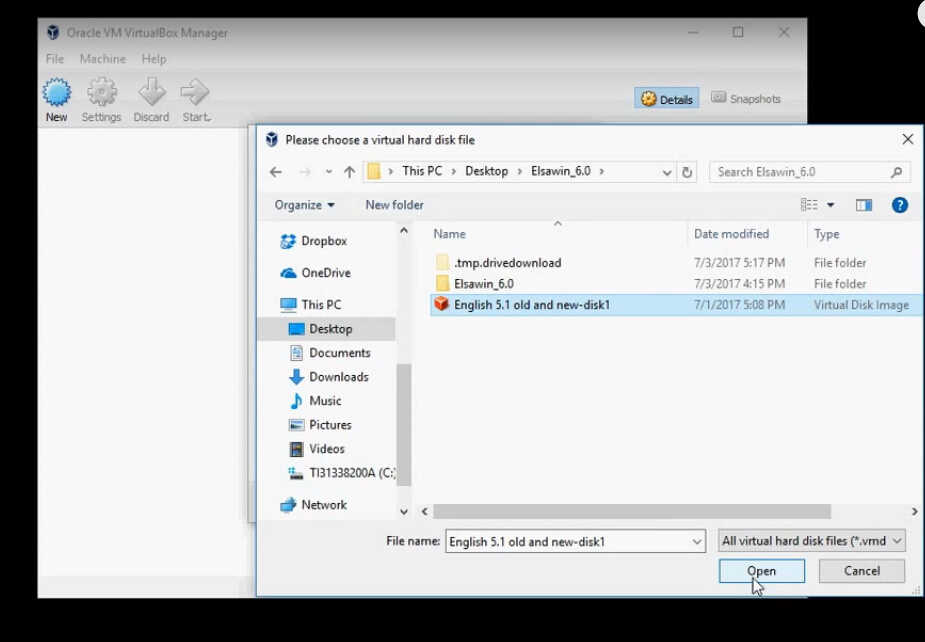
Task: Open recent locations dropdown arrow
Action: point(329,172)
